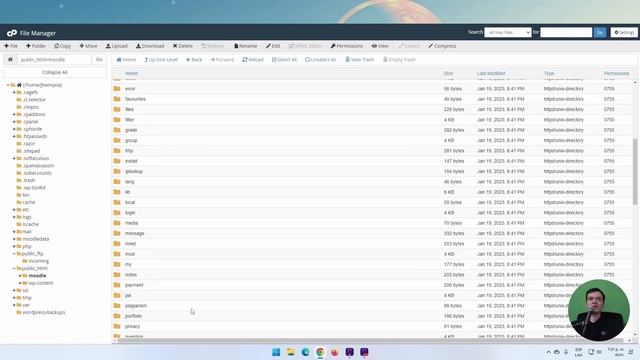Open Microsoft Edge from the taskbar
Viewport: 640px width, 360px height.
tap(305, 352)
